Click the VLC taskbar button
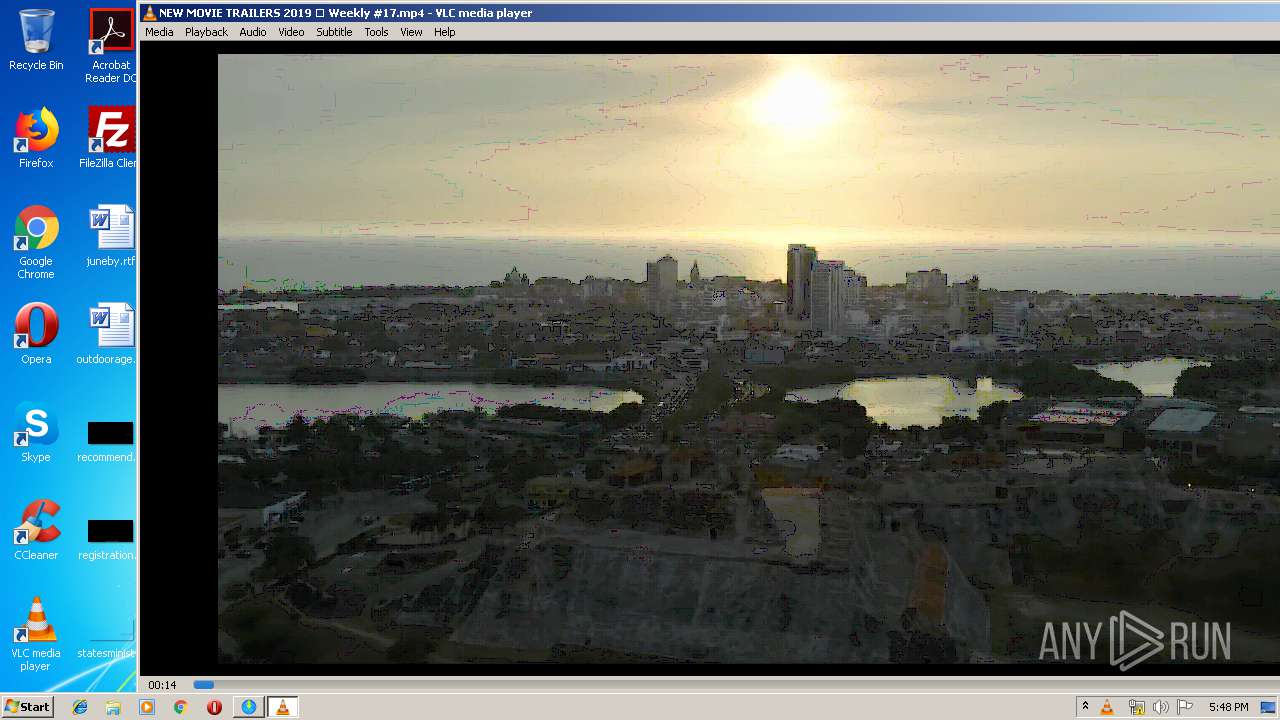 (282, 707)
